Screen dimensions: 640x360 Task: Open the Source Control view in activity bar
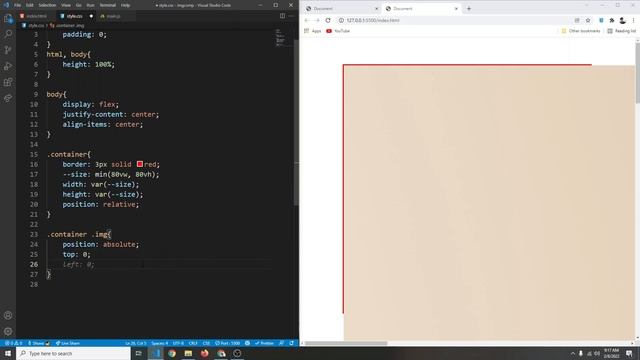tap(8, 50)
